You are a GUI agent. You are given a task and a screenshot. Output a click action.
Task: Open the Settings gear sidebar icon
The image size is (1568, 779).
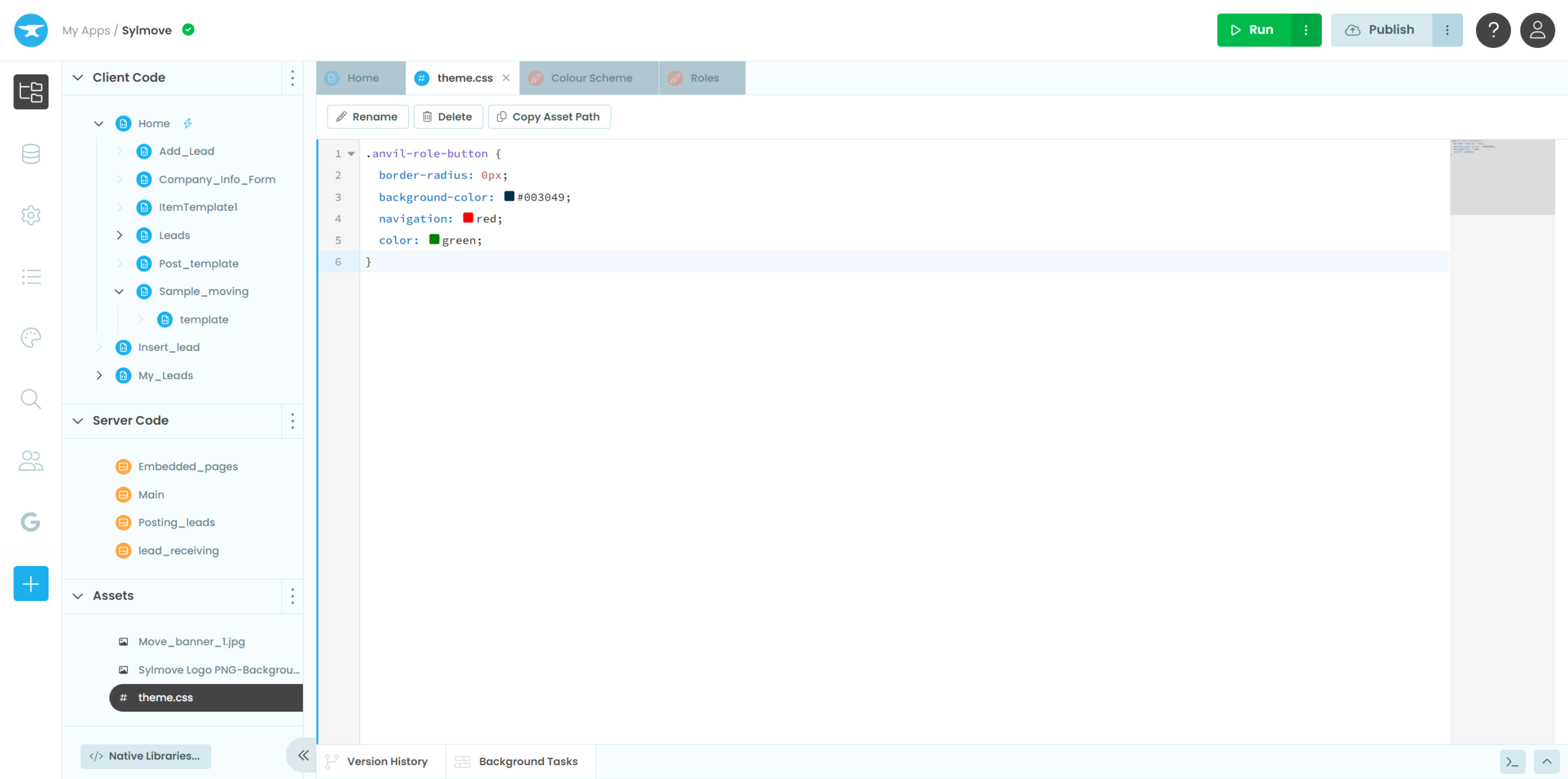pos(30,215)
